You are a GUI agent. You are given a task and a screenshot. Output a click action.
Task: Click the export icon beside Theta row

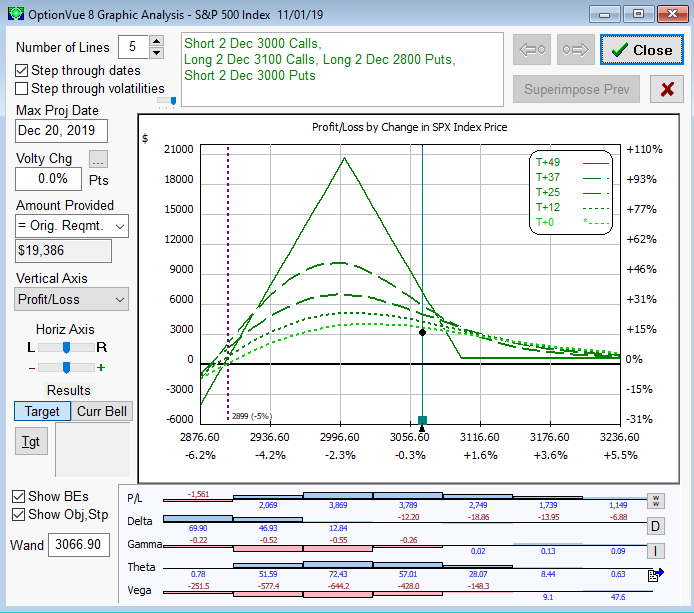(x=656, y=574)
